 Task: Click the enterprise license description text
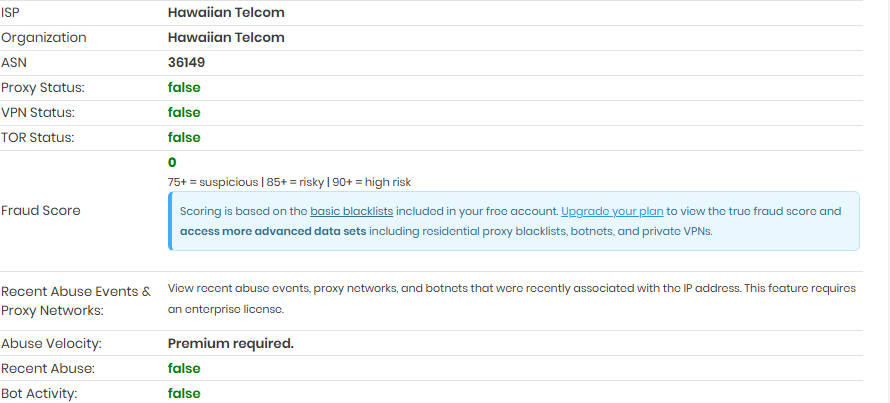[x=512, y=299]
